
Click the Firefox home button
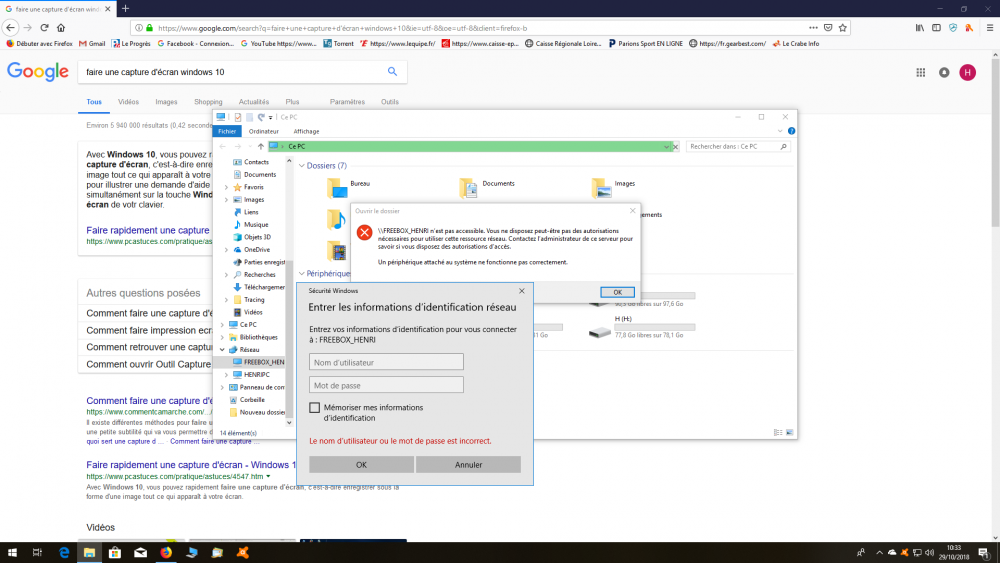(x=62, y=27)
